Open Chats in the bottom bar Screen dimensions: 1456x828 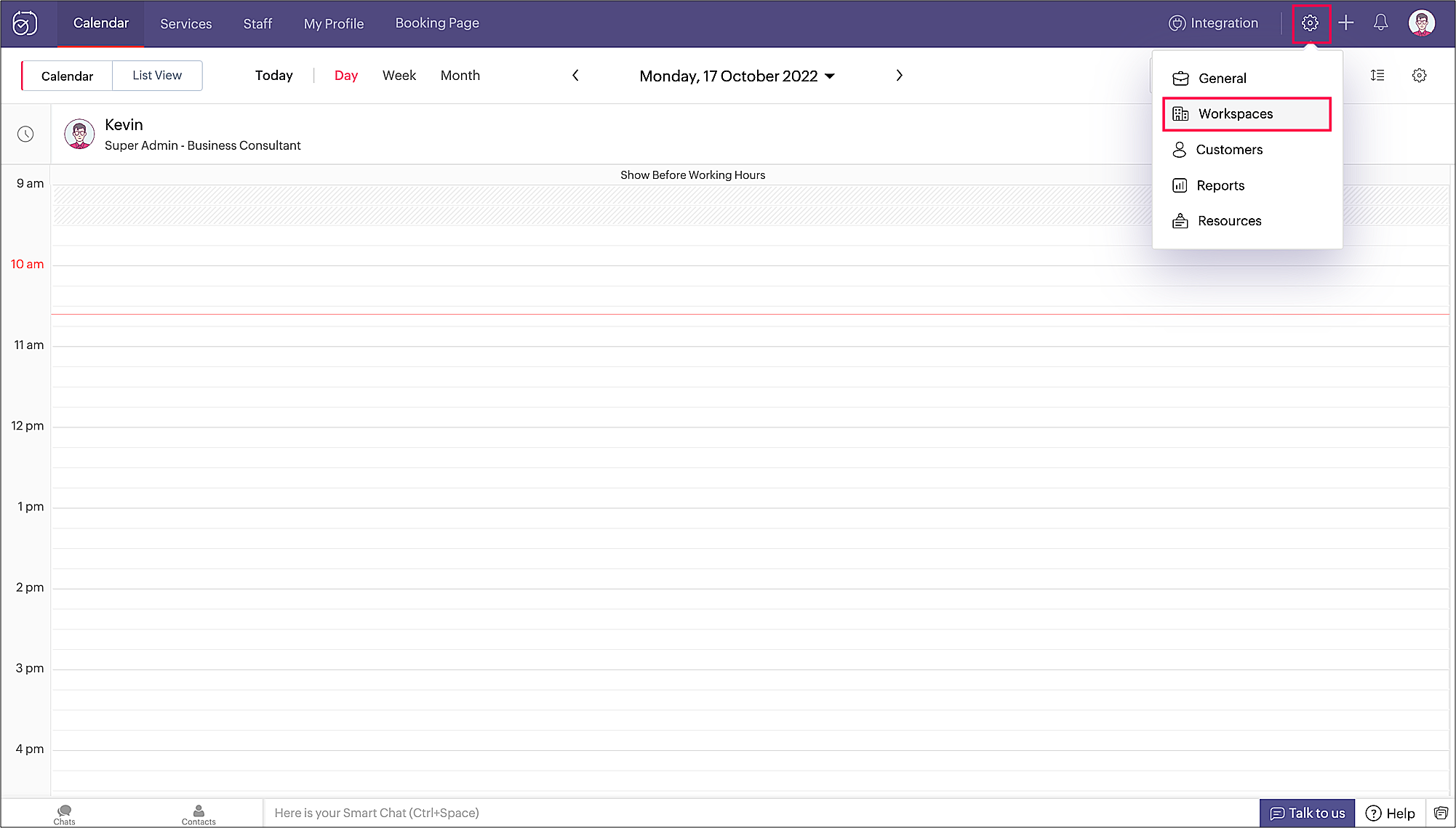tap(64, 814)
